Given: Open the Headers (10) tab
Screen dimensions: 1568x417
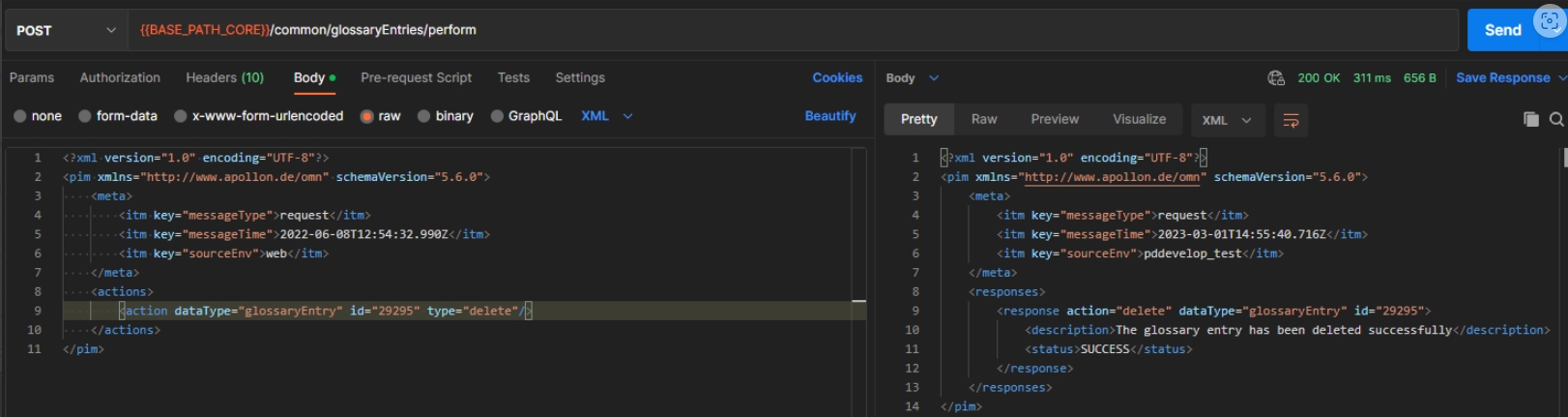Looking at the screenshot, I should pyautogui.click(x=224, y=77).
